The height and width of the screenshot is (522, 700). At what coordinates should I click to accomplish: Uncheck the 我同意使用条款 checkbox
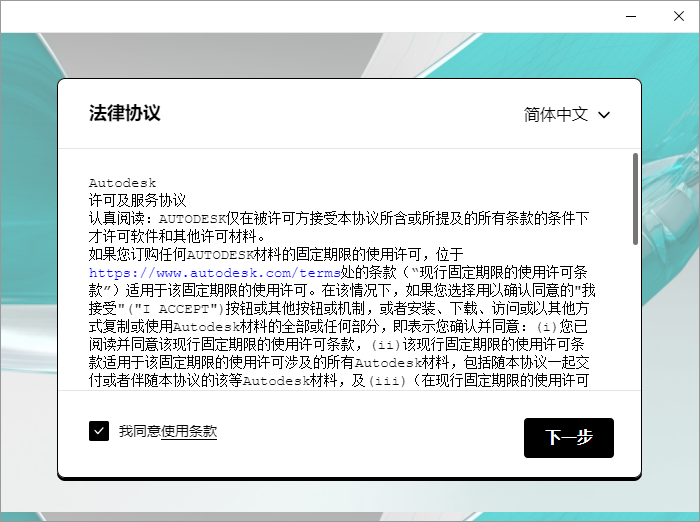tap(99, 431)
